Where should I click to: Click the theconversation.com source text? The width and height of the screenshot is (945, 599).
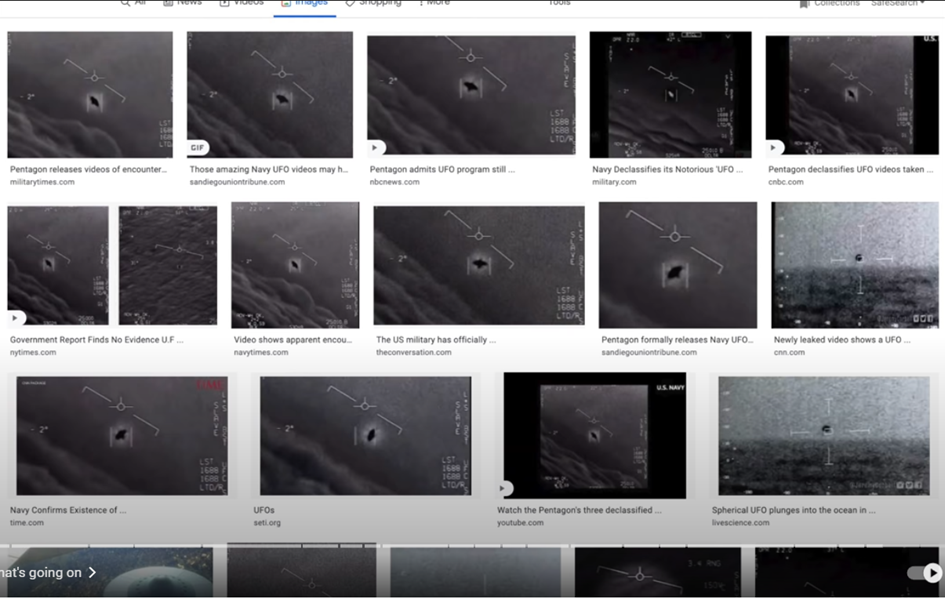coord(413,353)
